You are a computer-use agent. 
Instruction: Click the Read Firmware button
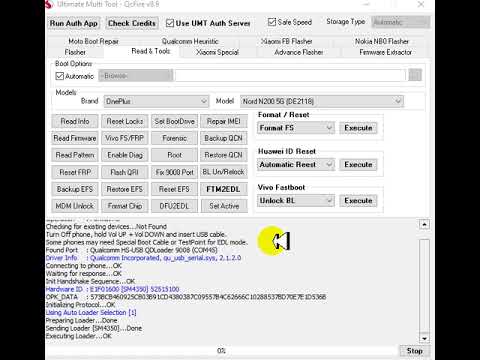(75, 138)
